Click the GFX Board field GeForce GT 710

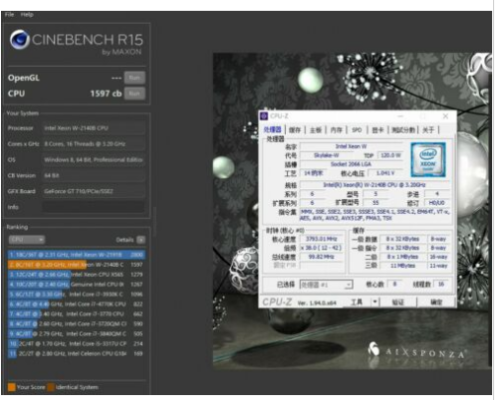pos(93,191)
